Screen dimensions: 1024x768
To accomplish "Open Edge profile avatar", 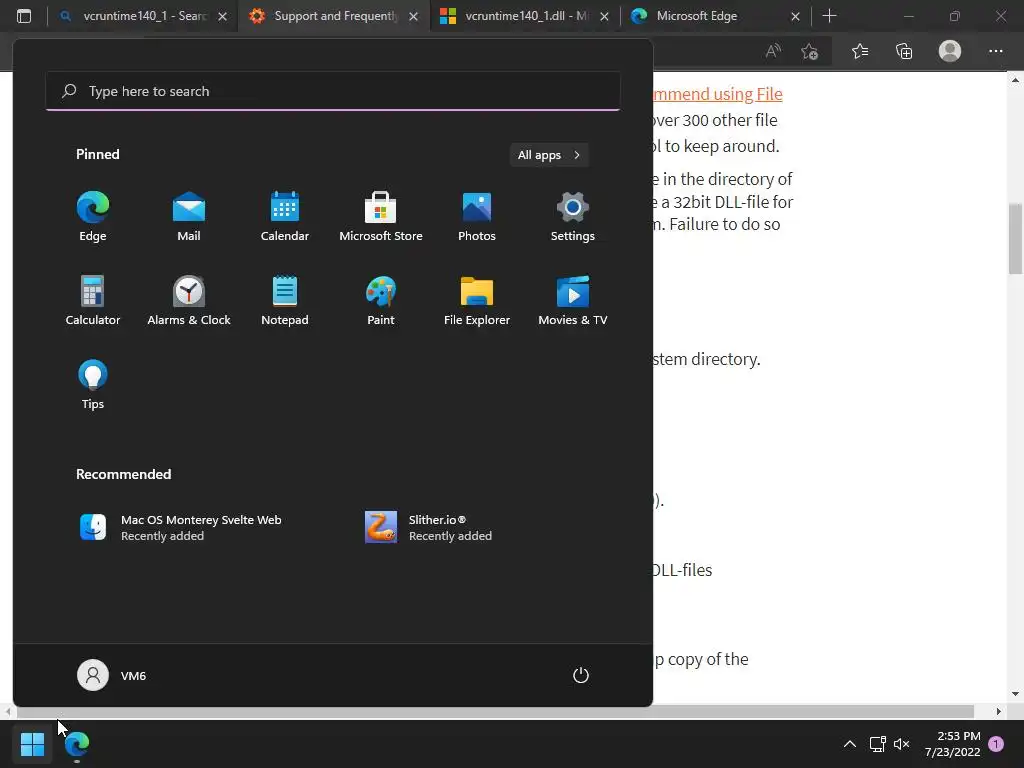I will tap(950, 51).
